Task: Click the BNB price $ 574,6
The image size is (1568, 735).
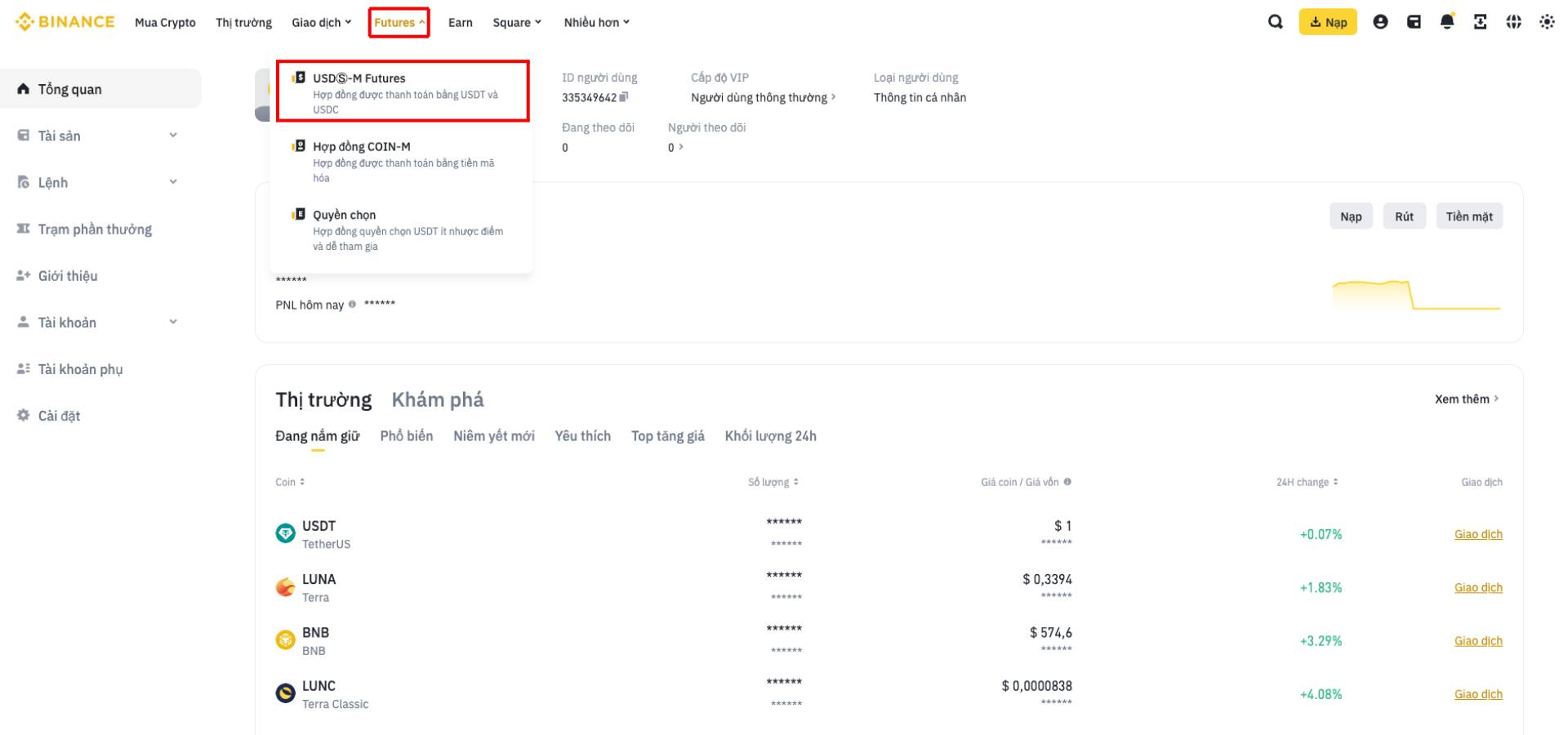Action: 1050,632
